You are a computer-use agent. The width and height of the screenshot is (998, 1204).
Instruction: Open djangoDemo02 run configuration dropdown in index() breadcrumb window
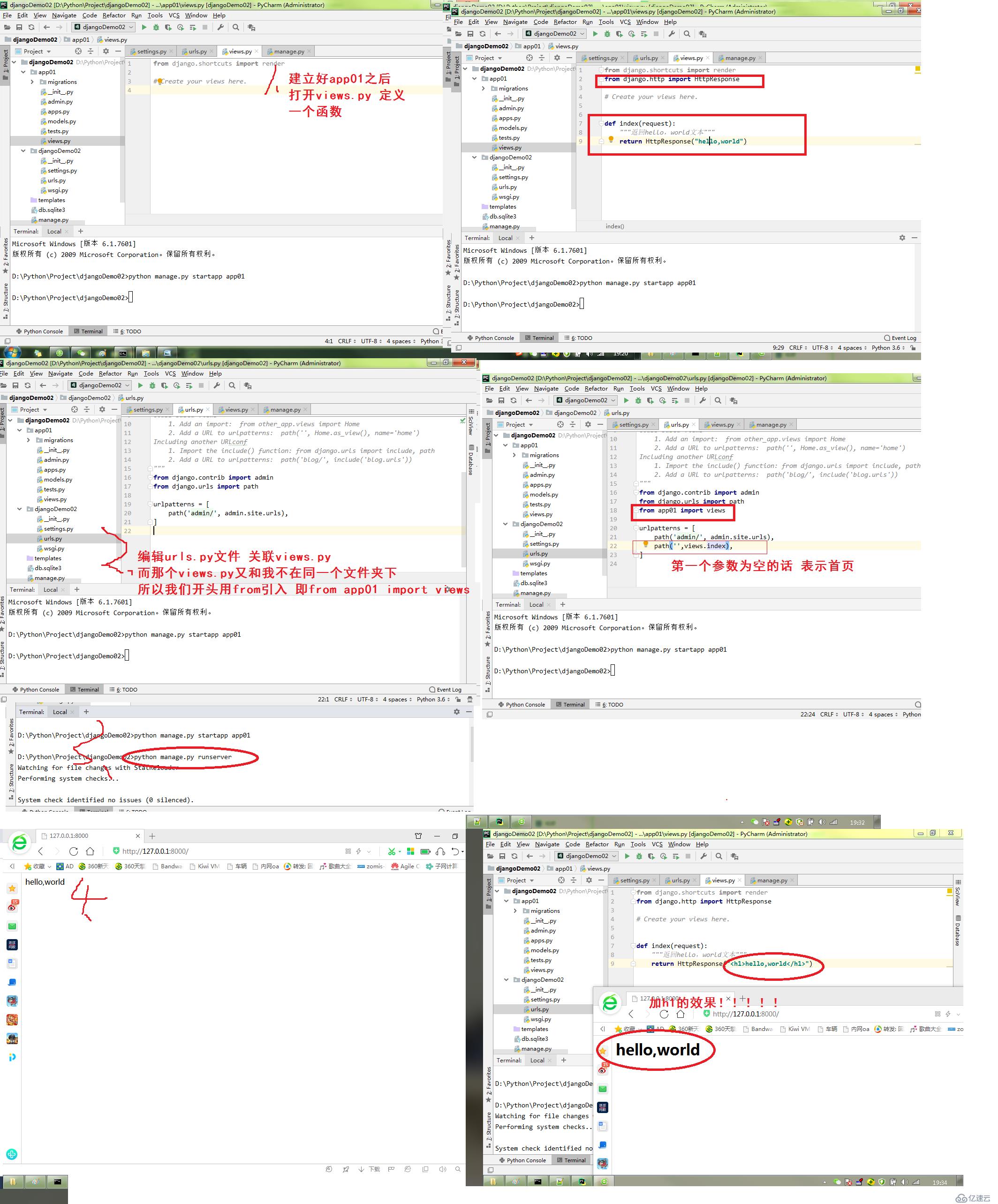(555, 34)
